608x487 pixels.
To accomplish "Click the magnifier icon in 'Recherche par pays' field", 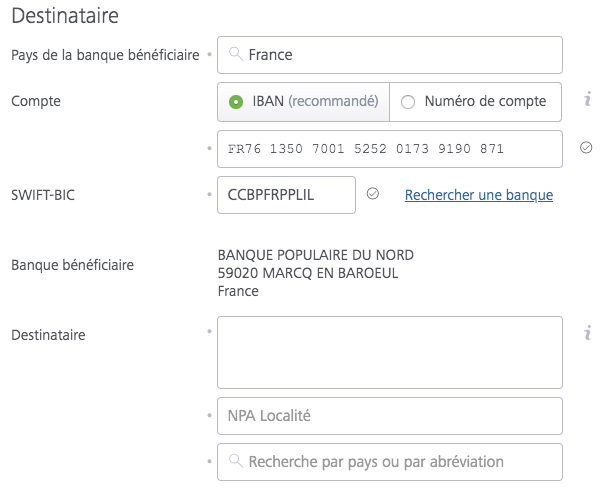I will click(235, 461).
